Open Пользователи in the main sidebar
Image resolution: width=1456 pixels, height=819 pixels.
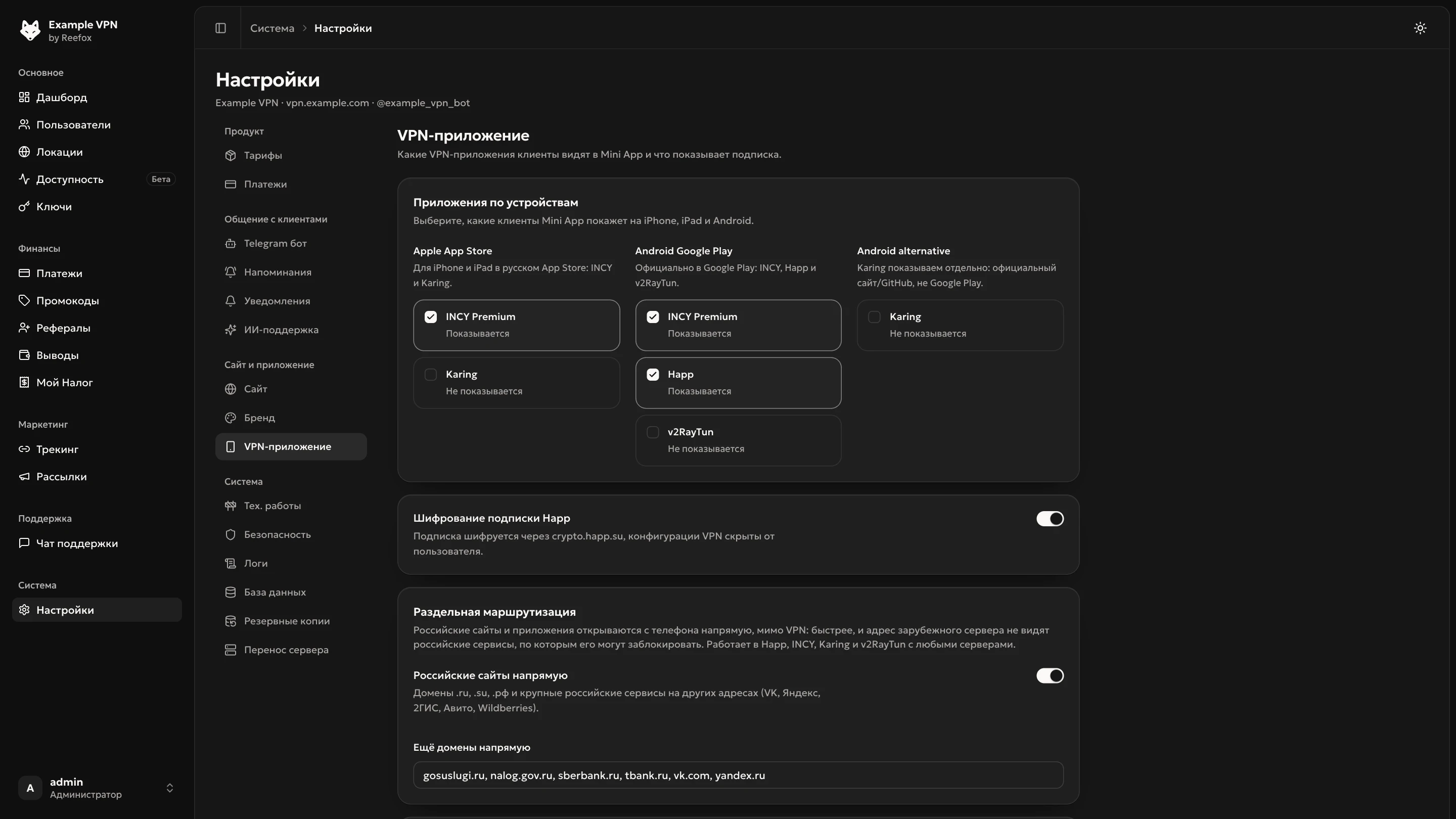click(x=97, y=125)
